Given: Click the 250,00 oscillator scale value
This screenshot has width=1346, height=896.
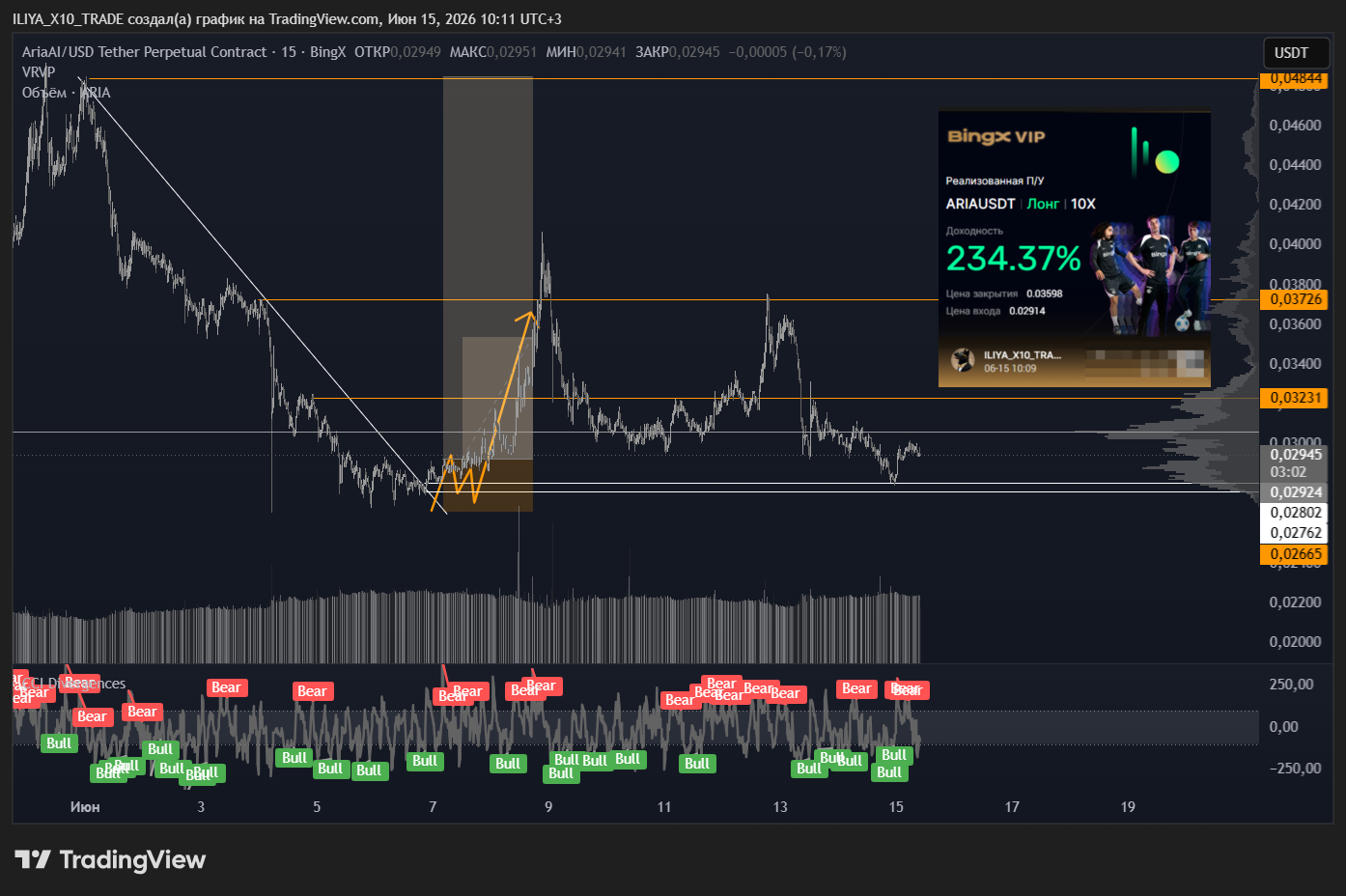Looking at the screenshot, I should [1291, 685].
